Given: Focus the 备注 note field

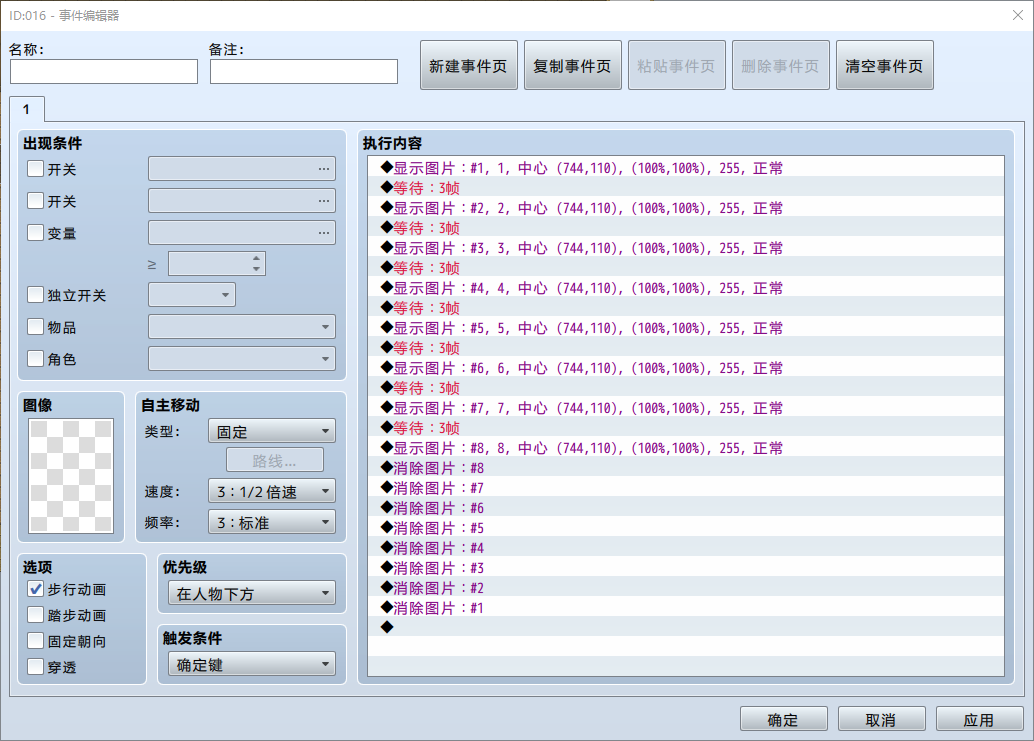Looking at the screenshot, I should click(x=304, y=71).
